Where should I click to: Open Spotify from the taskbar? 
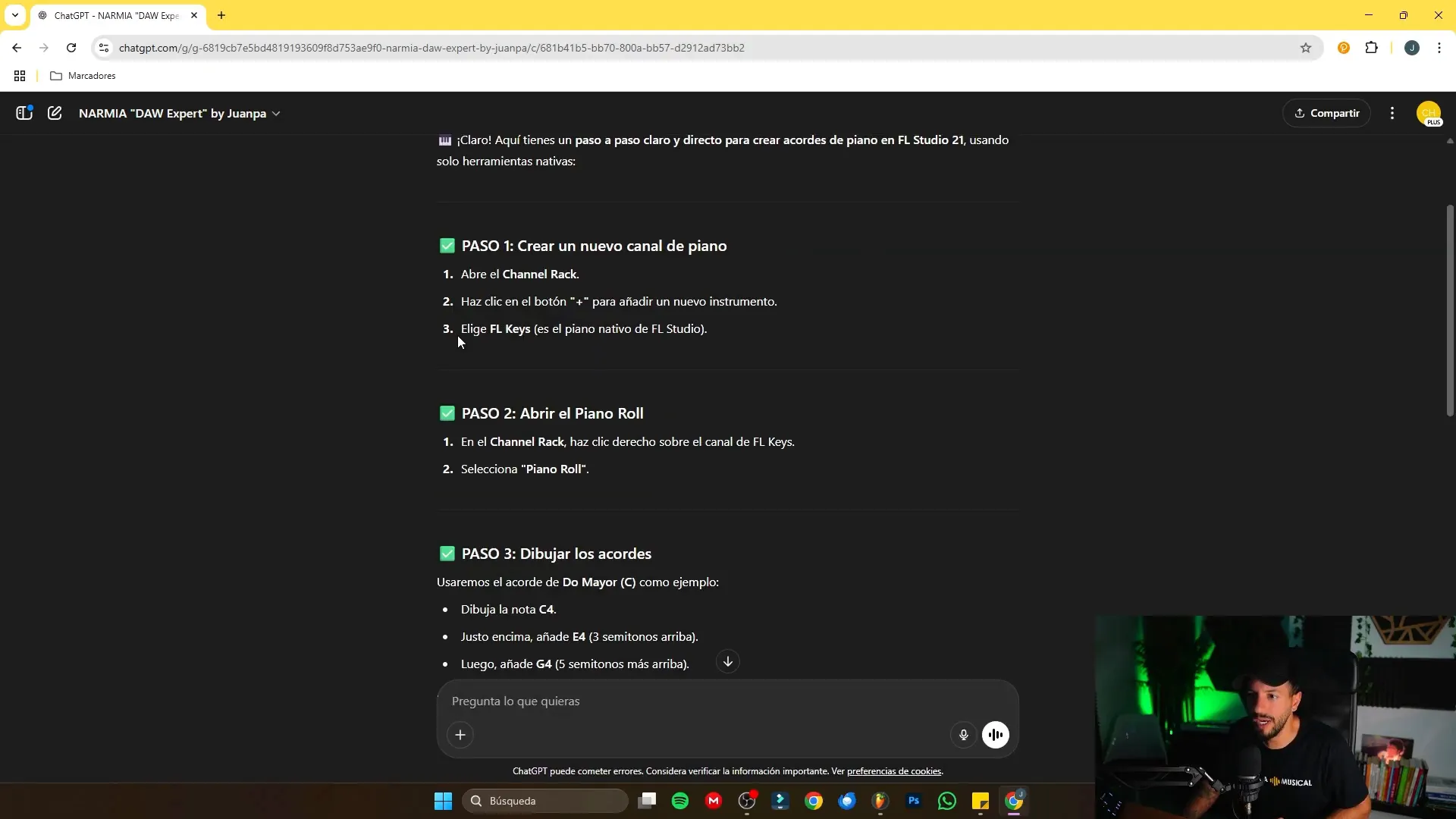[680, 801]
